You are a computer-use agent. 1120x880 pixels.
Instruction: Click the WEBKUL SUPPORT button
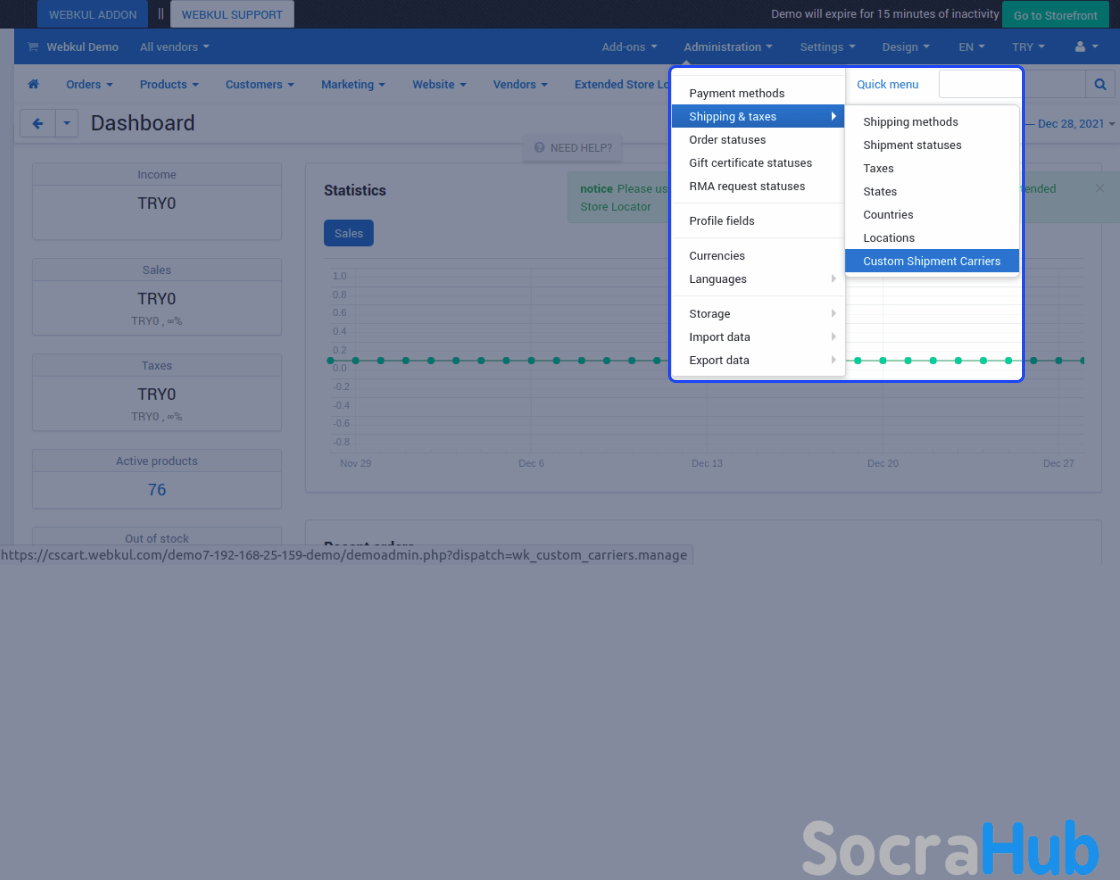[x=232, y=14]
